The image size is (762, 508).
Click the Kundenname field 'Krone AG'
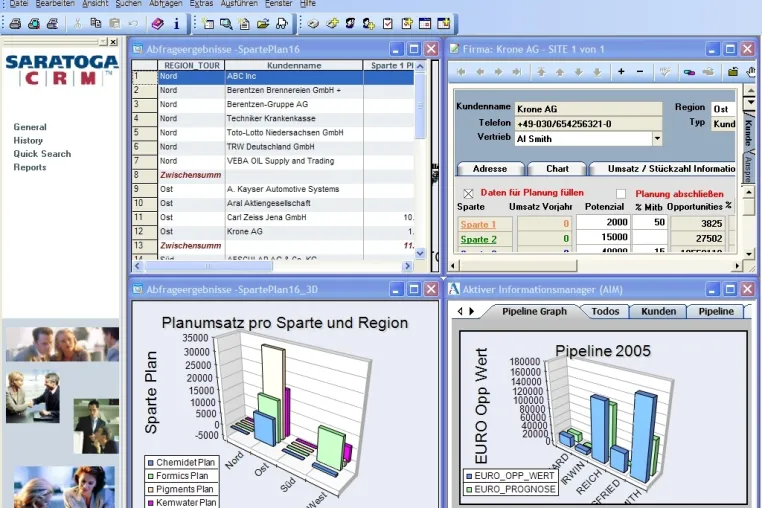click(x=588, y=109)
